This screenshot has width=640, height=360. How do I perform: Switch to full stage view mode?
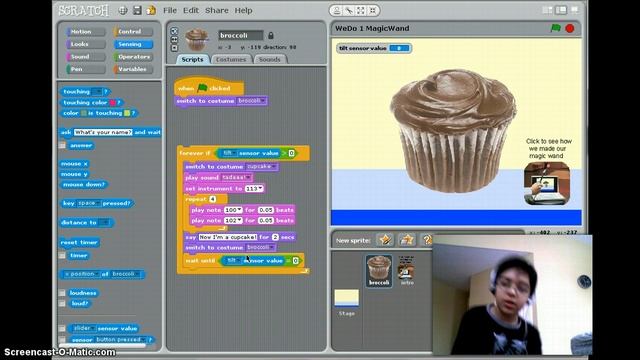pyautogui.click(x=561, y=10)
